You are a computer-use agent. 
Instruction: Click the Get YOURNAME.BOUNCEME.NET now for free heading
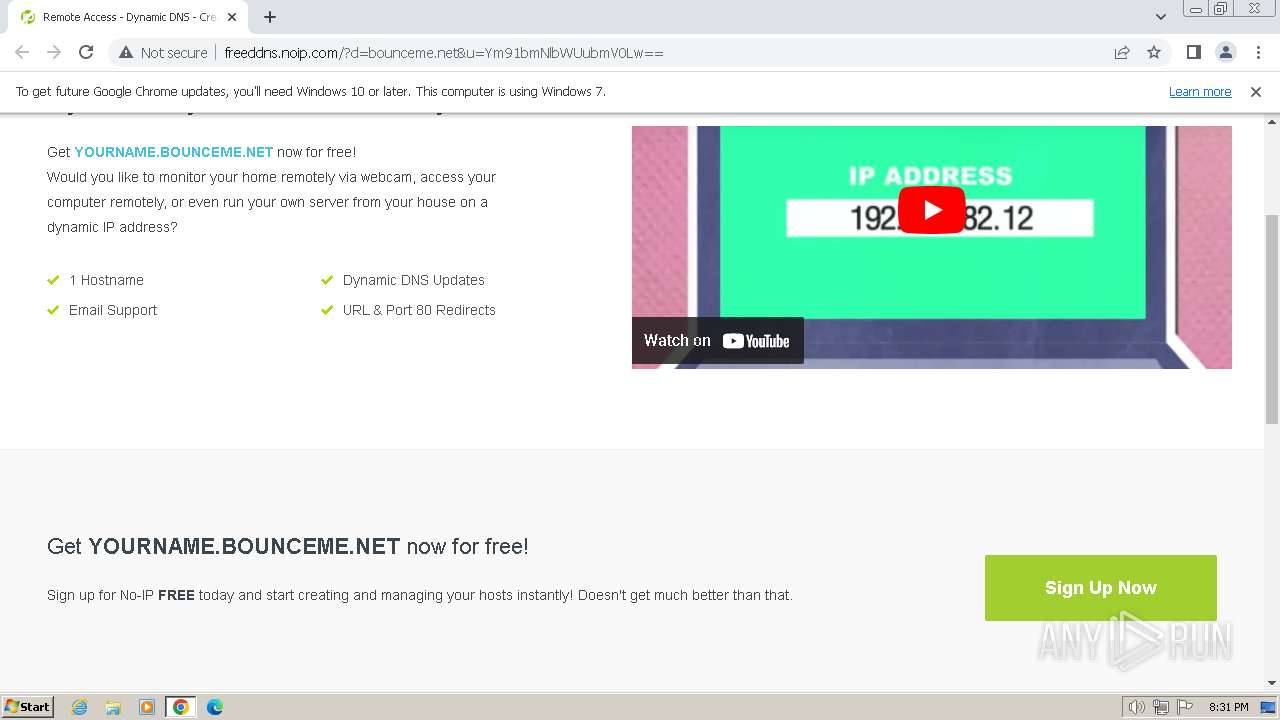click(288, 546)
